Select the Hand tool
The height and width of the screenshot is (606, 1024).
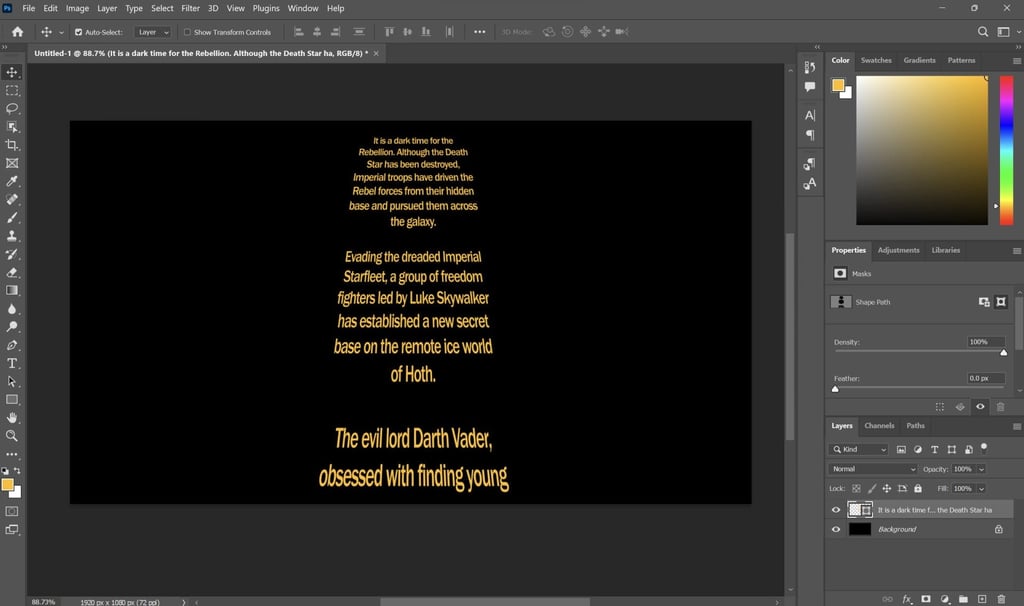pyautogui.click(x=12, y=418)
